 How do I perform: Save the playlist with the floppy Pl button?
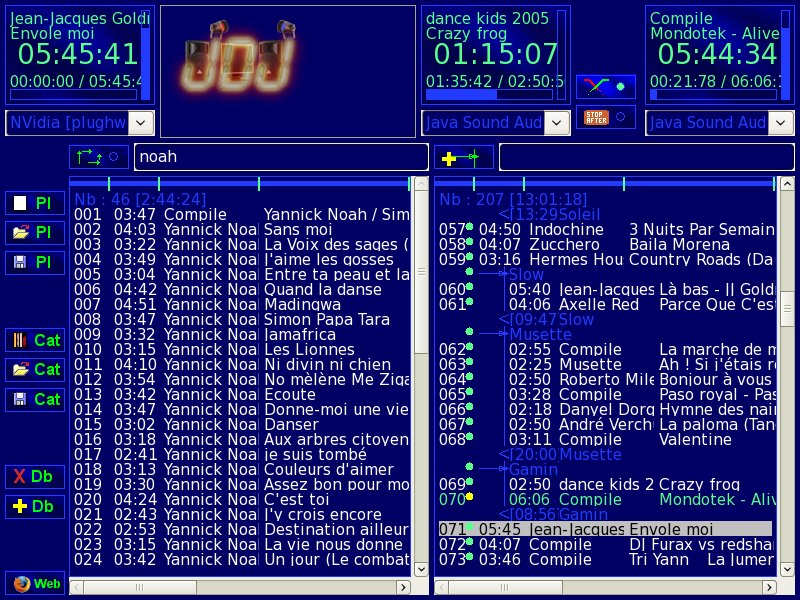(x=35, y=263)
